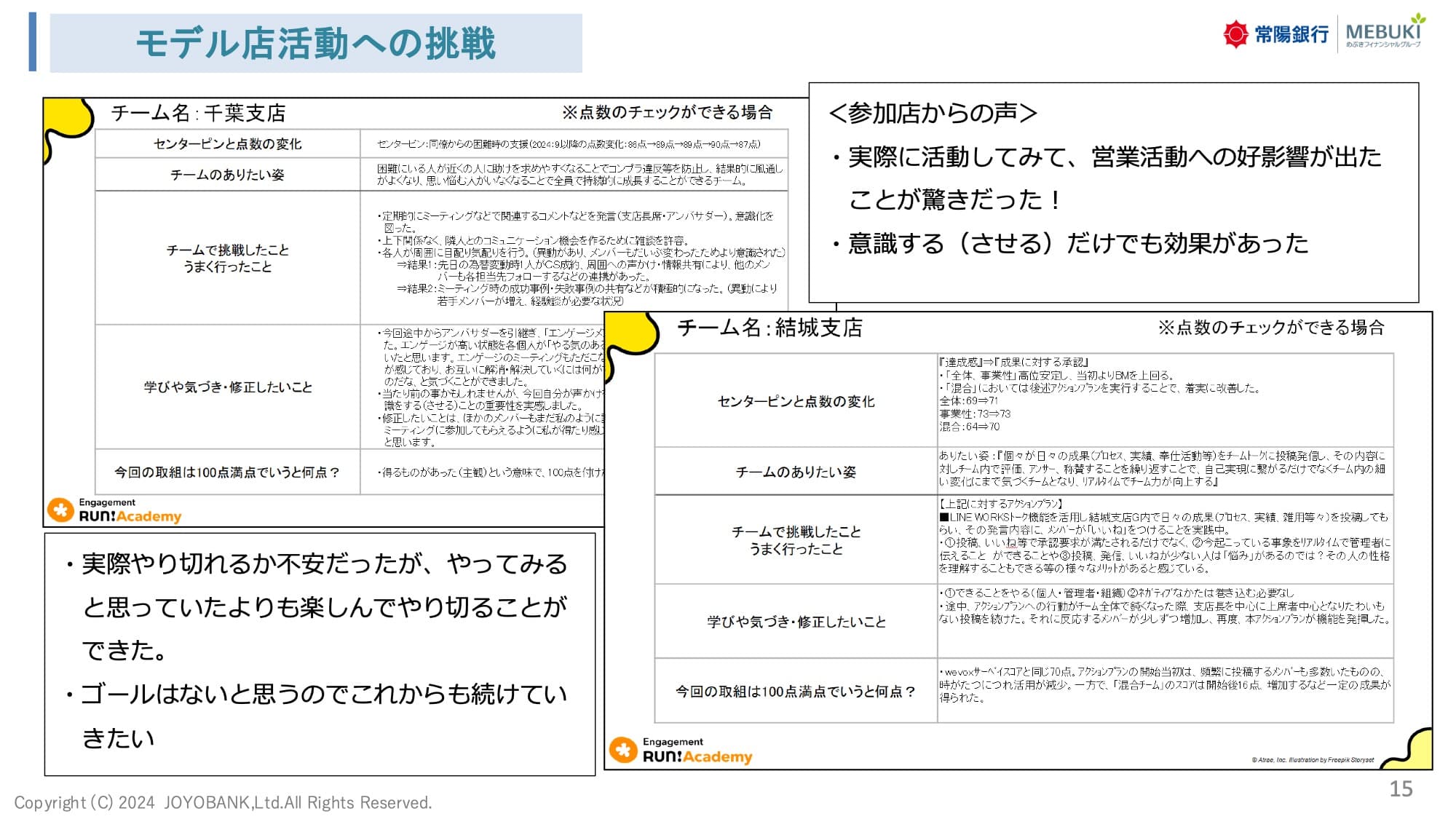Click the ＜参加店からの声＞ heading
The width and height of the screenshot is (1456, 819).
(x=933, y=114)
